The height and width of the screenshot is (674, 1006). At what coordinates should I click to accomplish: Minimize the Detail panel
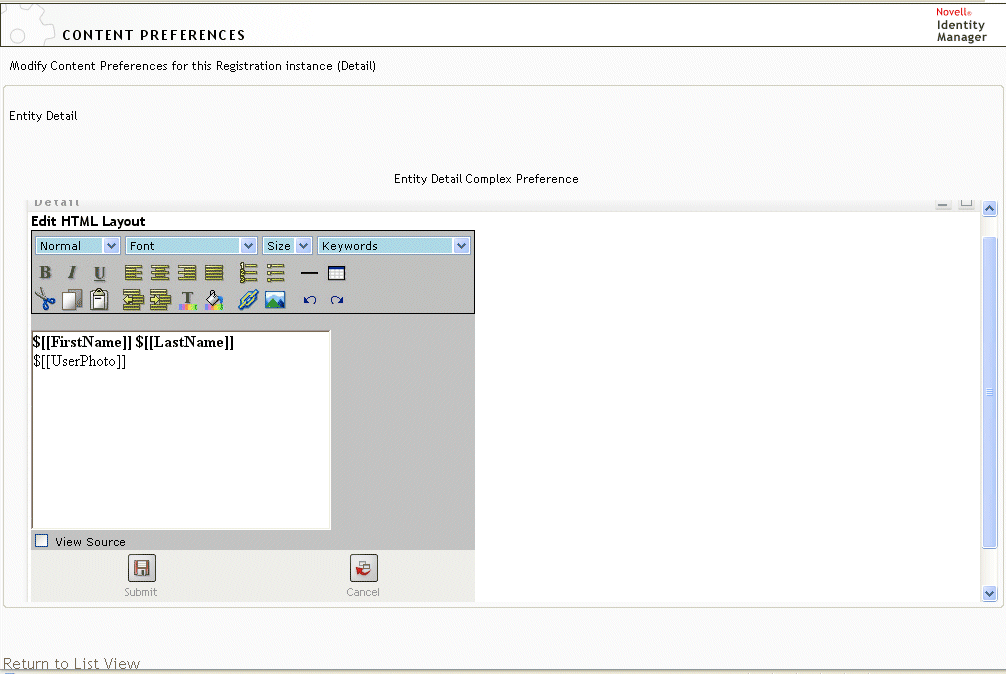[x=943, y=204]
